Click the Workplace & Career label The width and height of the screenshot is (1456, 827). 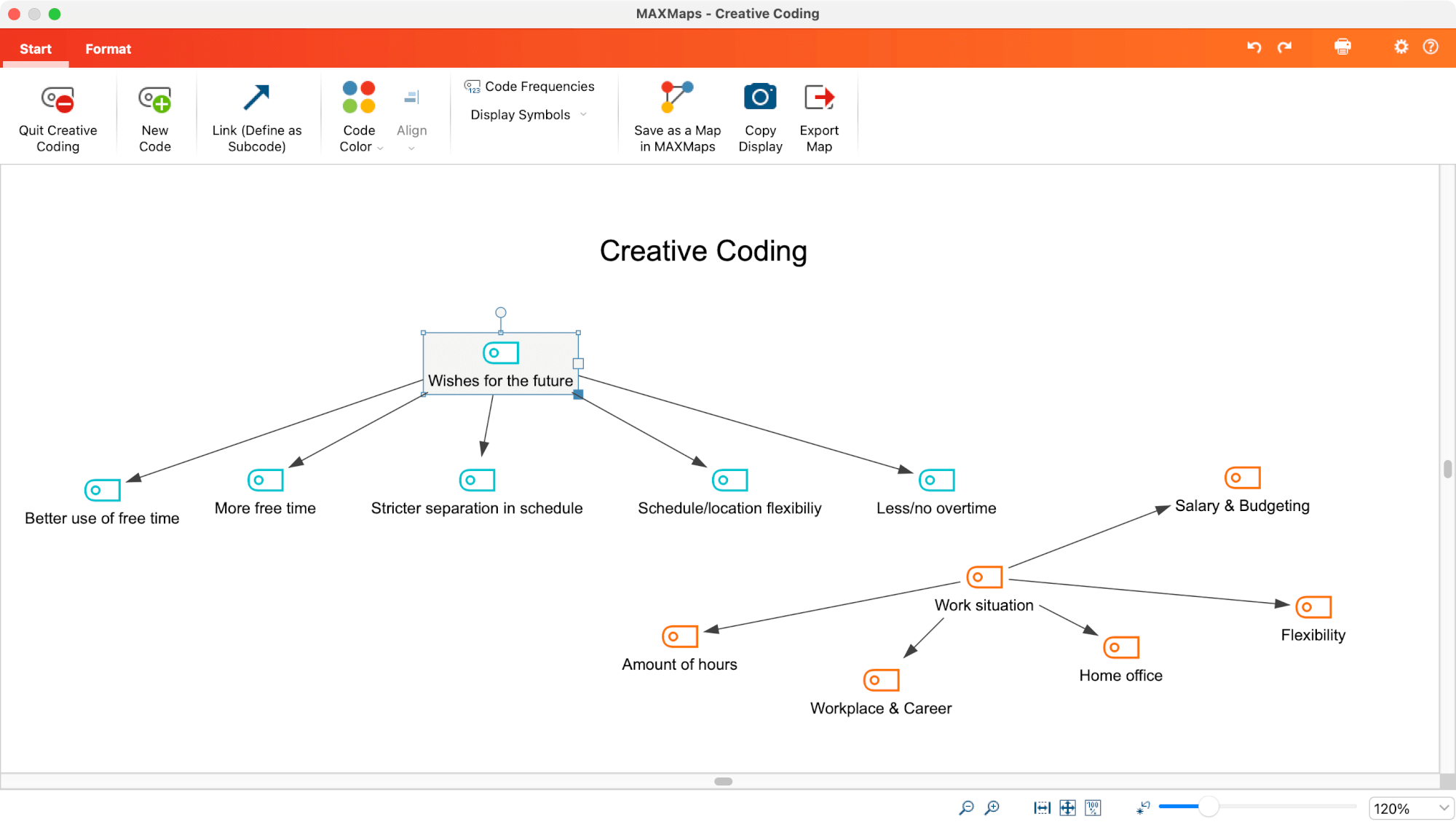click(881, 709)
